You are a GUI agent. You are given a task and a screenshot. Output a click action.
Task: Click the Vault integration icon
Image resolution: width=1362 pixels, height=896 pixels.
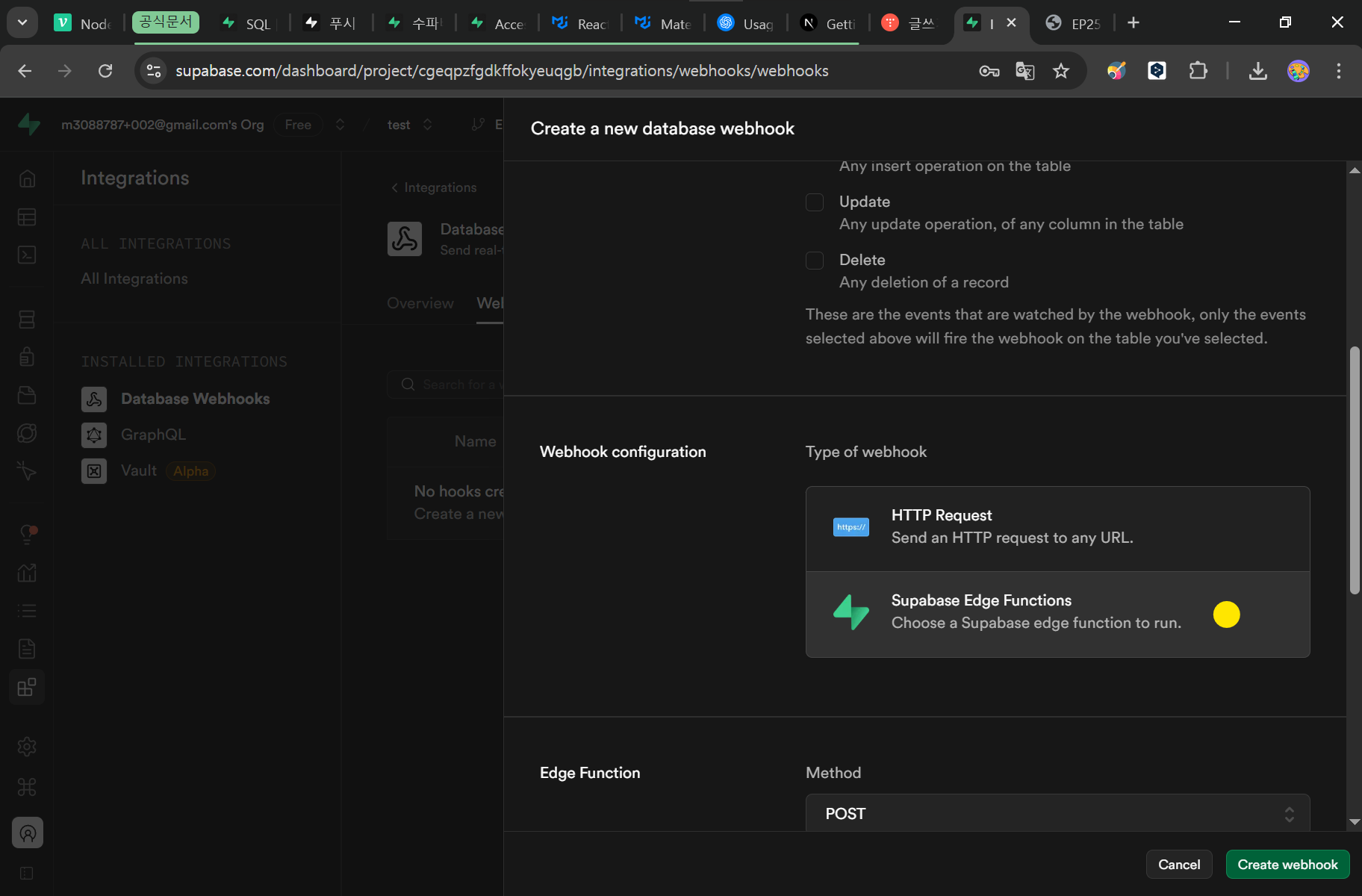(x=94, y=471)
